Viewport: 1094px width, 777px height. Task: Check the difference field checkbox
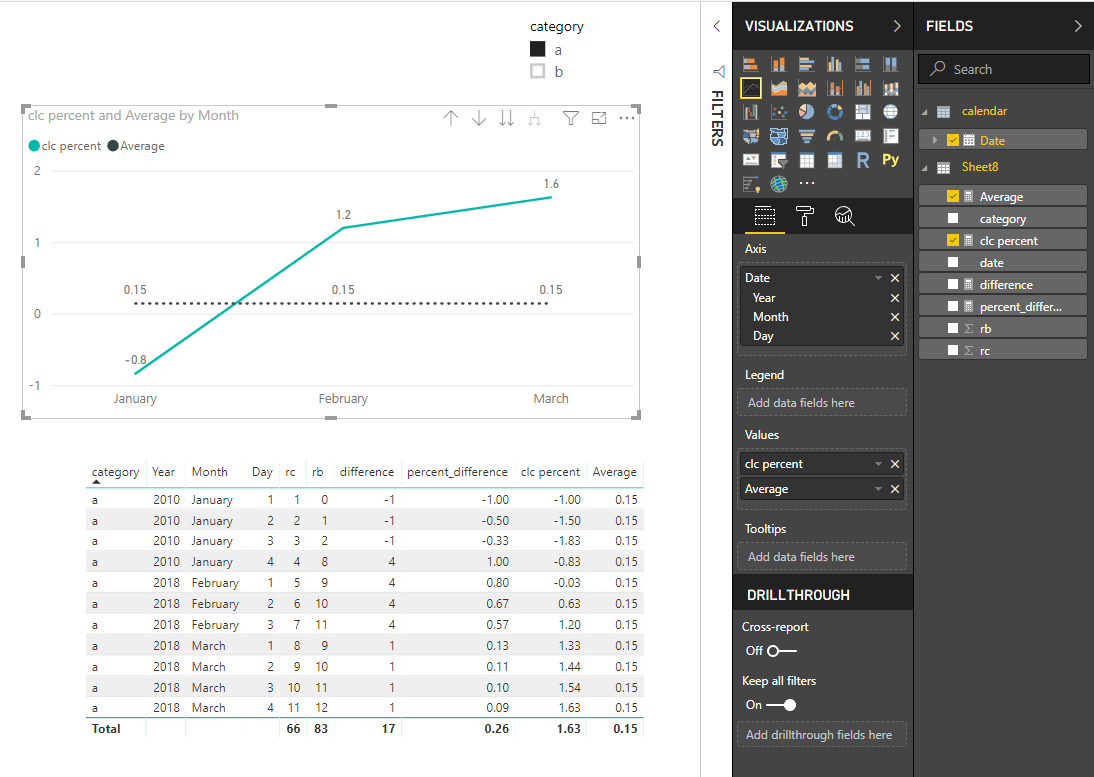point(953,285)
